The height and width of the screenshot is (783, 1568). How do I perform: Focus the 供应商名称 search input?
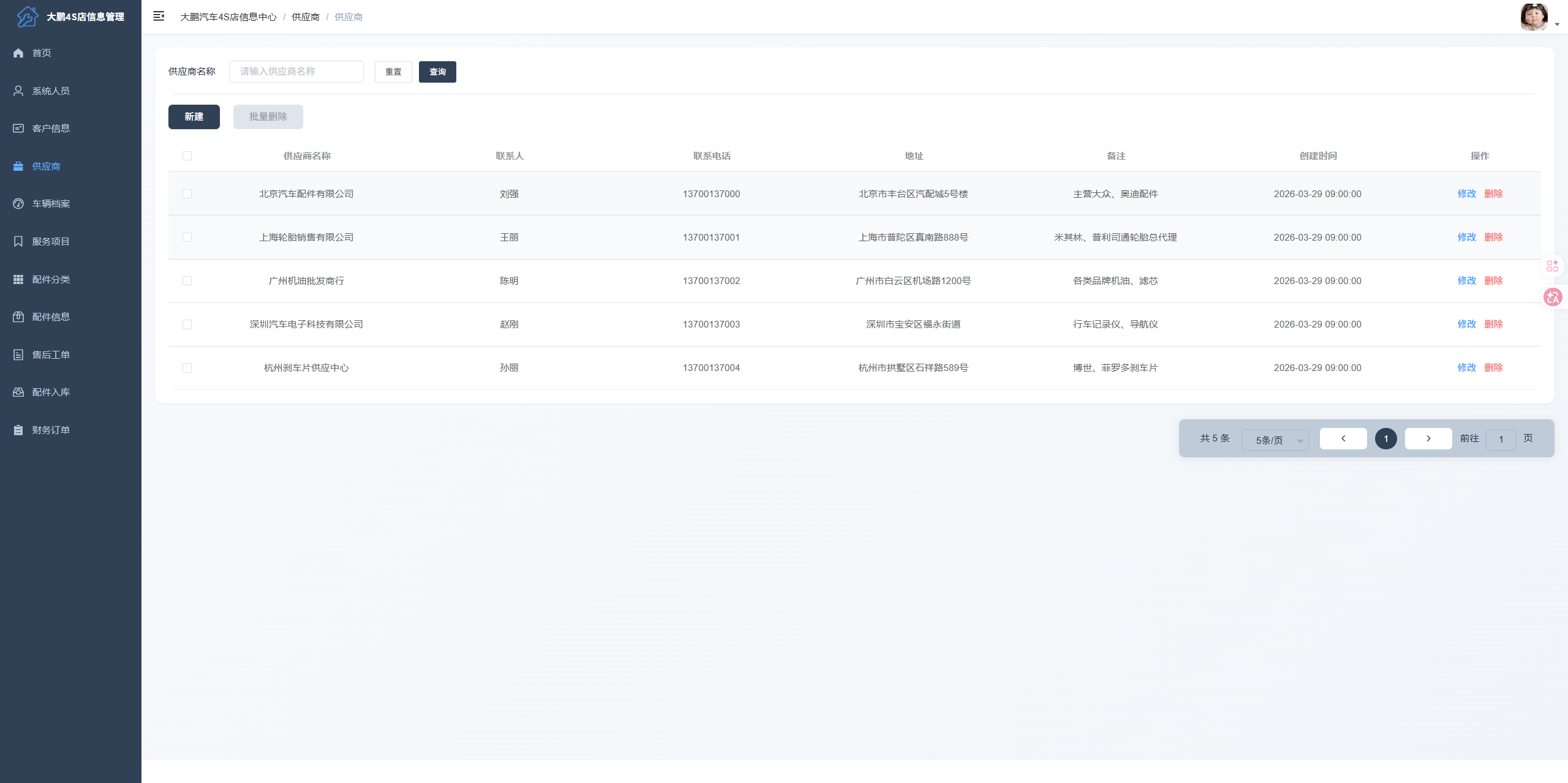click(x=296, y=72)
